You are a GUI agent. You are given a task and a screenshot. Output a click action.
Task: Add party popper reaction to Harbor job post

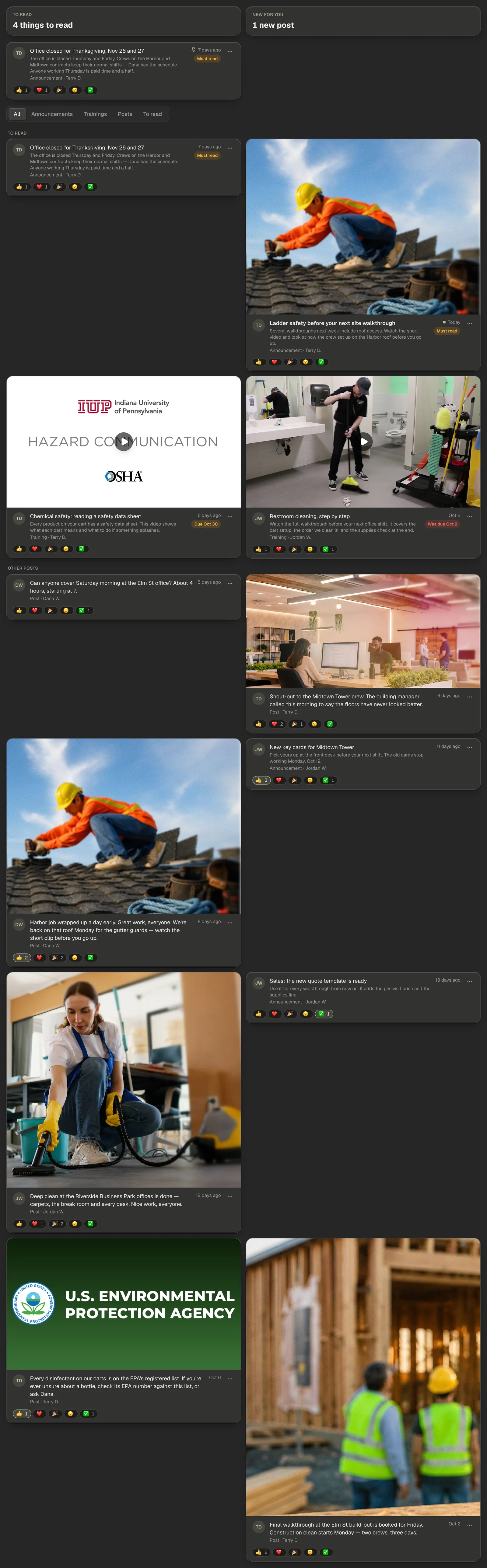coord(58,958)
